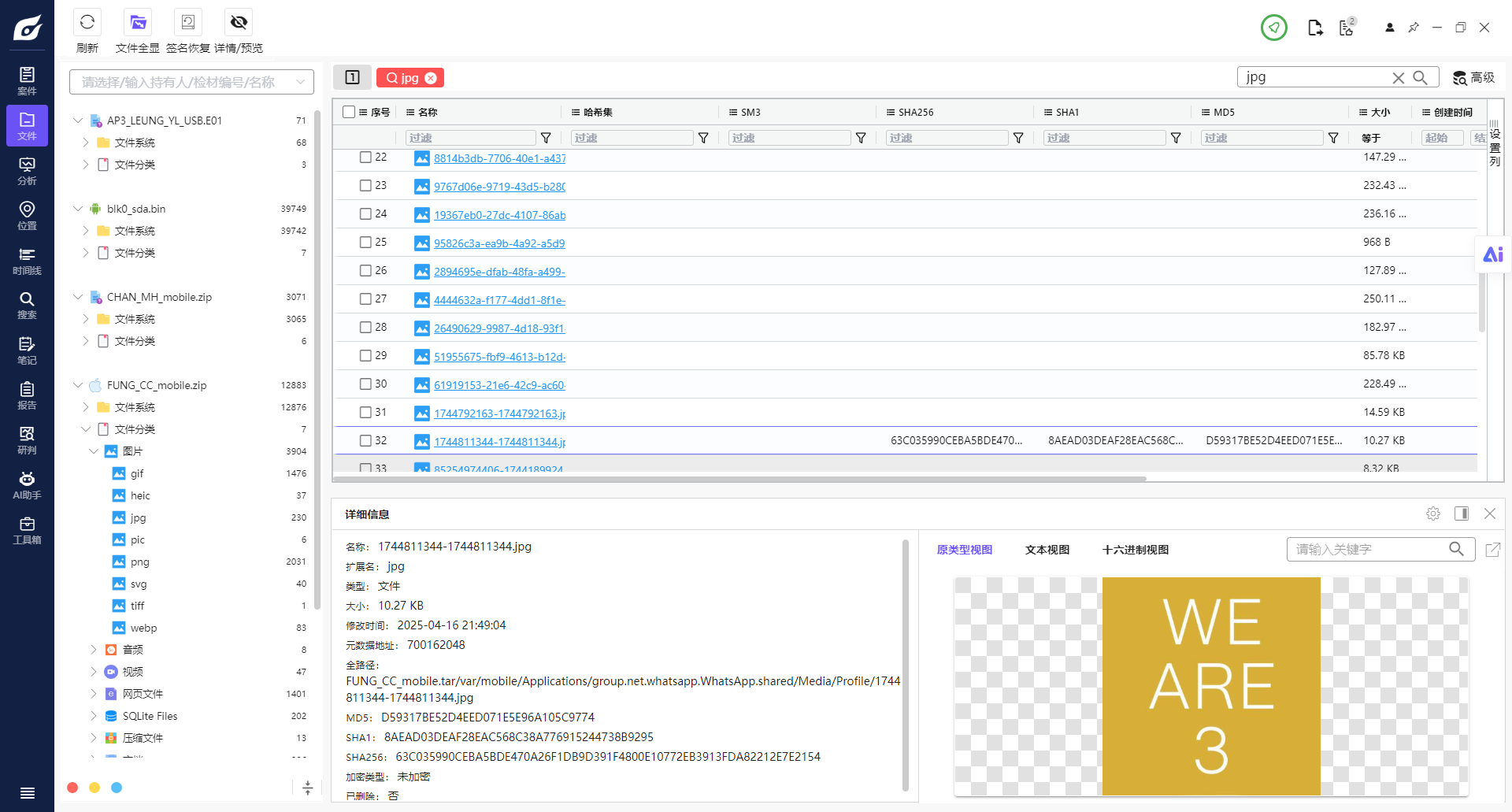The height and width of the screenshot is (812, 1512).
Task: Open file link 1744792163-1744792163.jpg
Action: point(500,413)
